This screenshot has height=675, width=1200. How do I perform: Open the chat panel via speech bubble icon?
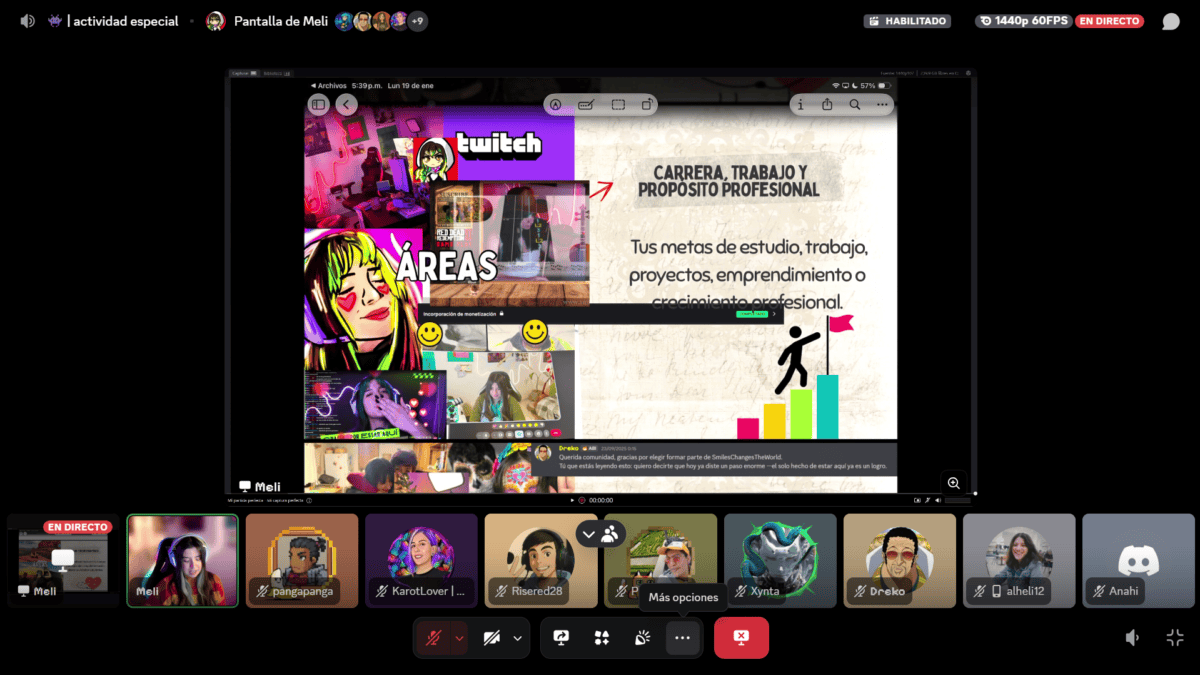[x=1171, y=21]
